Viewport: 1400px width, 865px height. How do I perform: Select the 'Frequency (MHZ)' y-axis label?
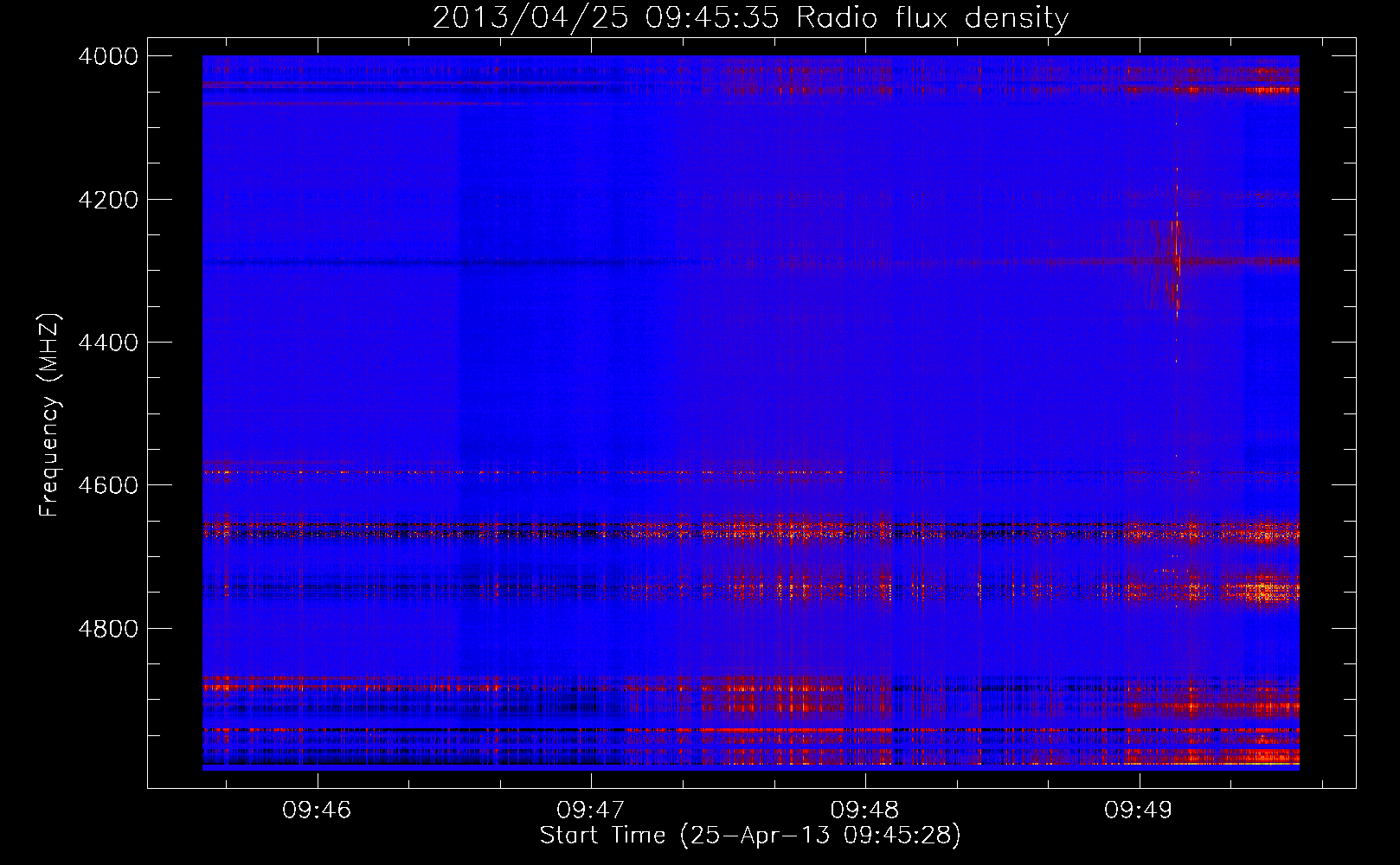(x=49, y=415)
